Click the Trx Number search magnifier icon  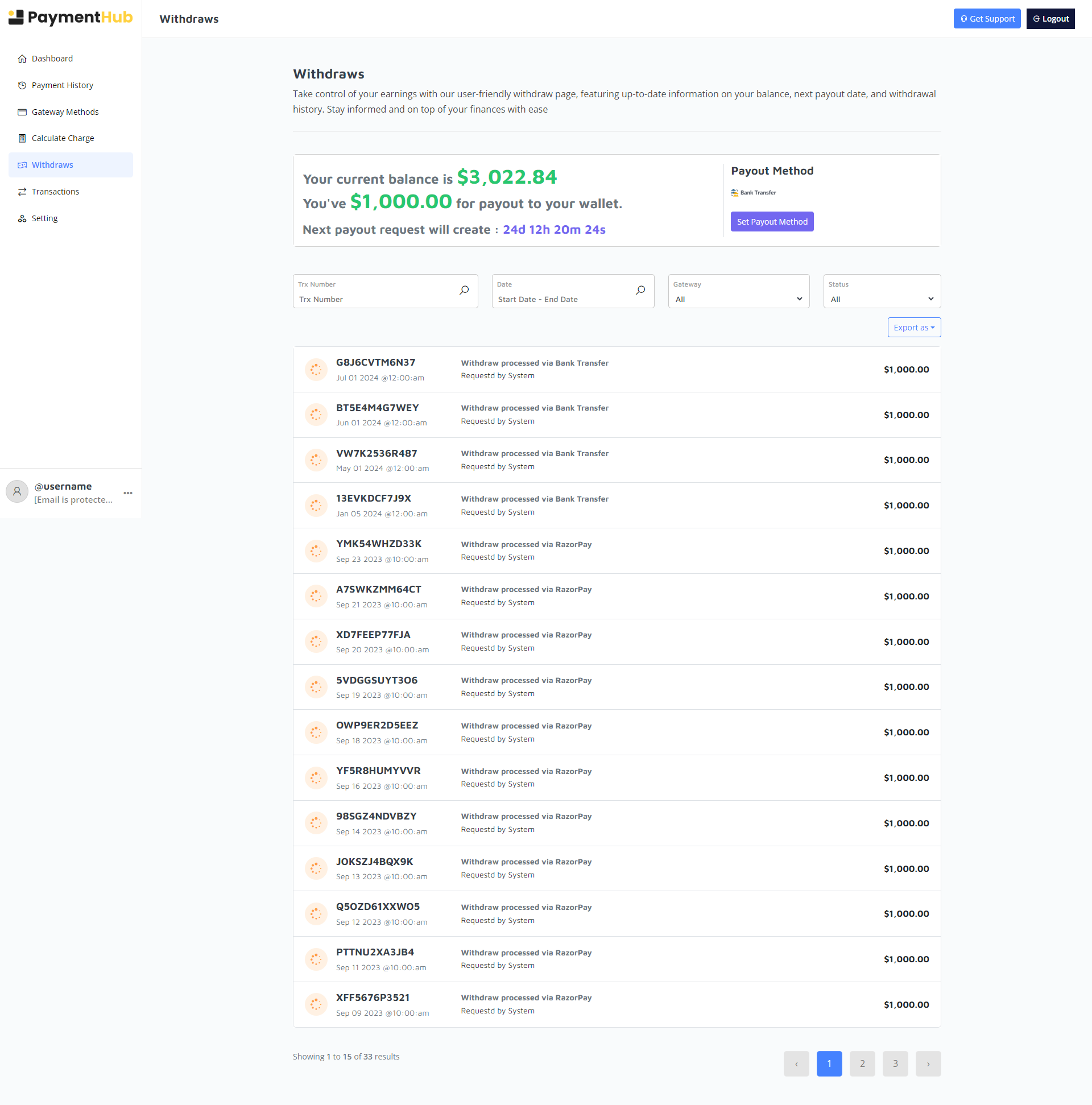[464, 291]
